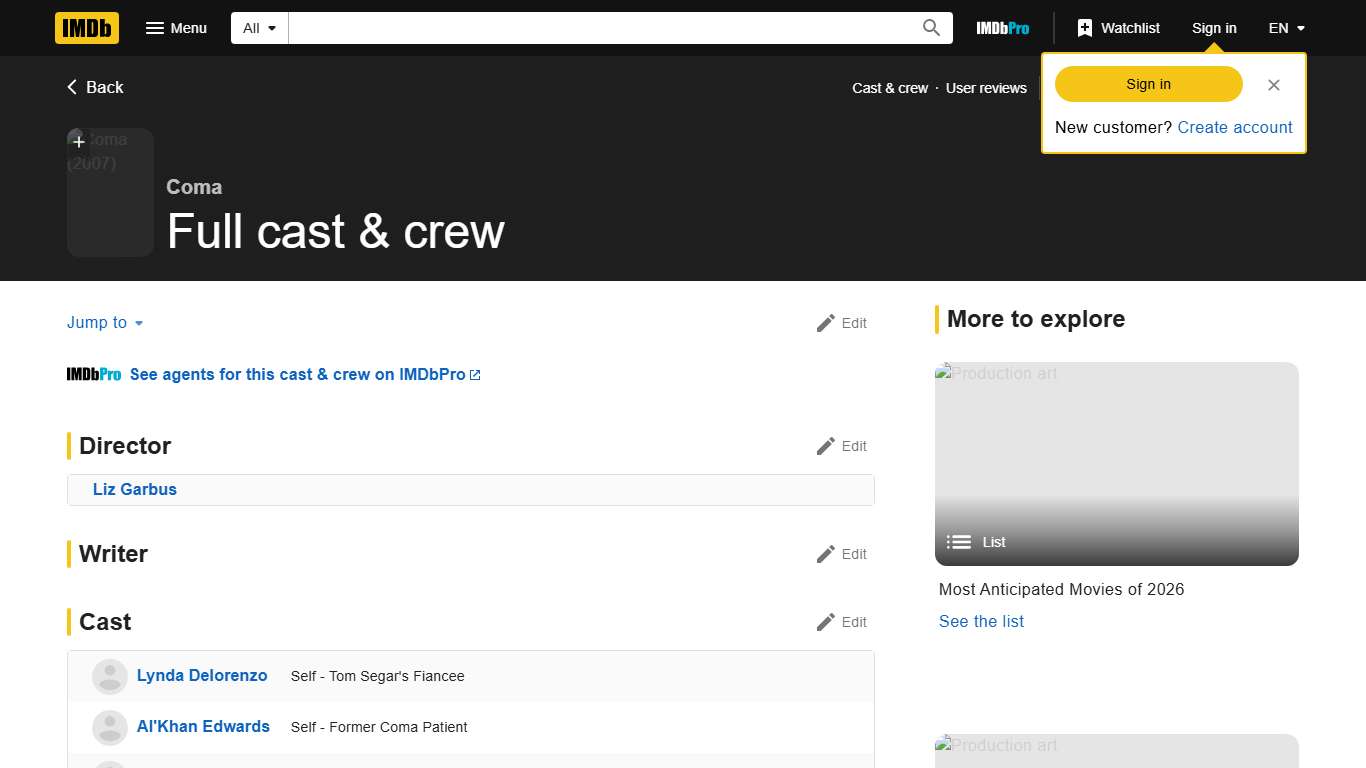Open Liz Garbus director page
This screenshot has height=768, width=1366.
(x=135, y=489)
